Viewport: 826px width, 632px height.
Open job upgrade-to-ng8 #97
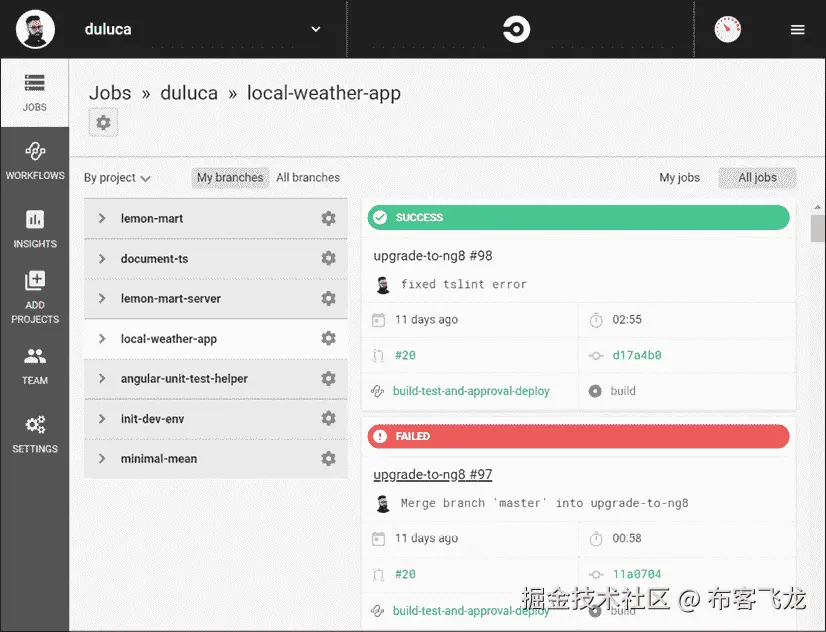[433, 475]
